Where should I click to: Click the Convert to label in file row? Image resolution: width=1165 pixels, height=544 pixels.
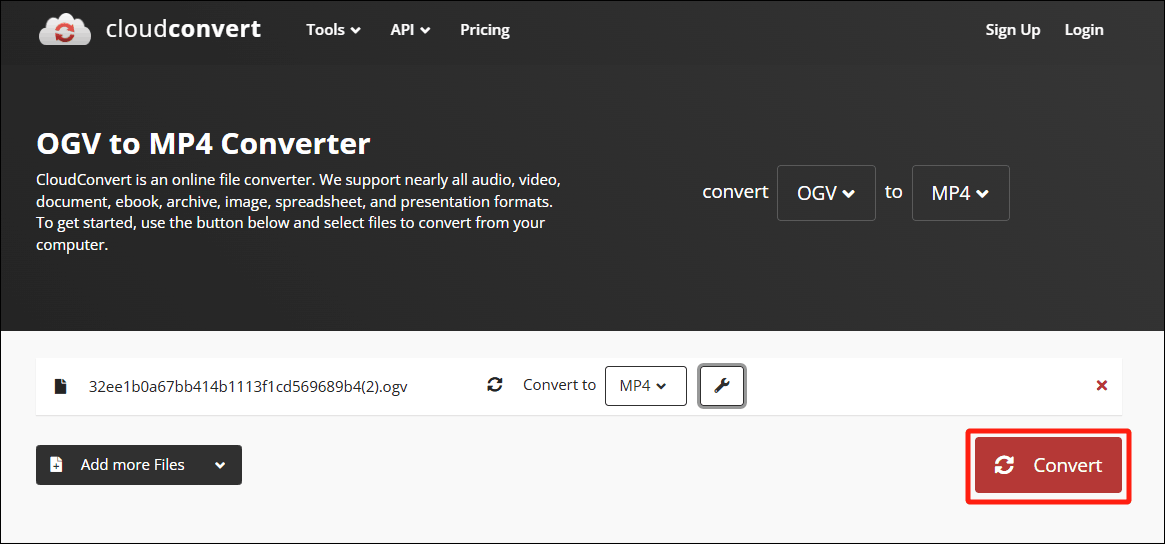tap(559, 385)
